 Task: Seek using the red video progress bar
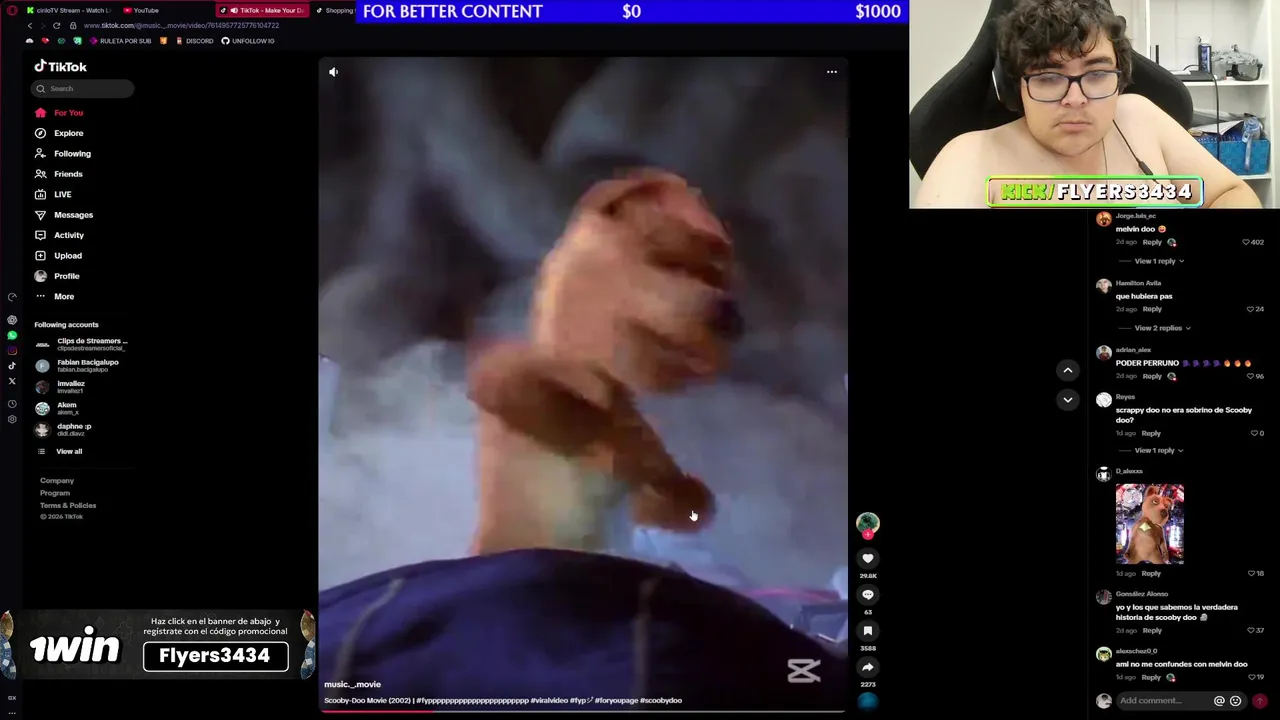click(x=582, y=711)
